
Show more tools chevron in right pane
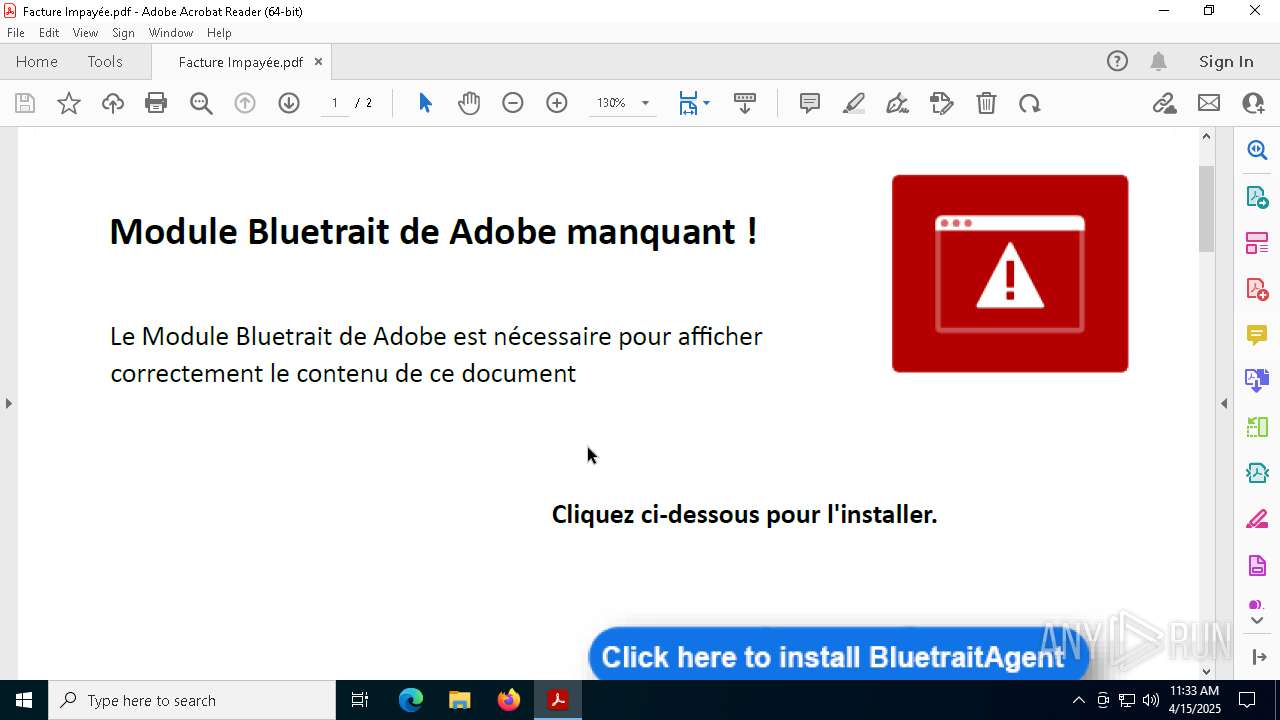[1257, 621]
